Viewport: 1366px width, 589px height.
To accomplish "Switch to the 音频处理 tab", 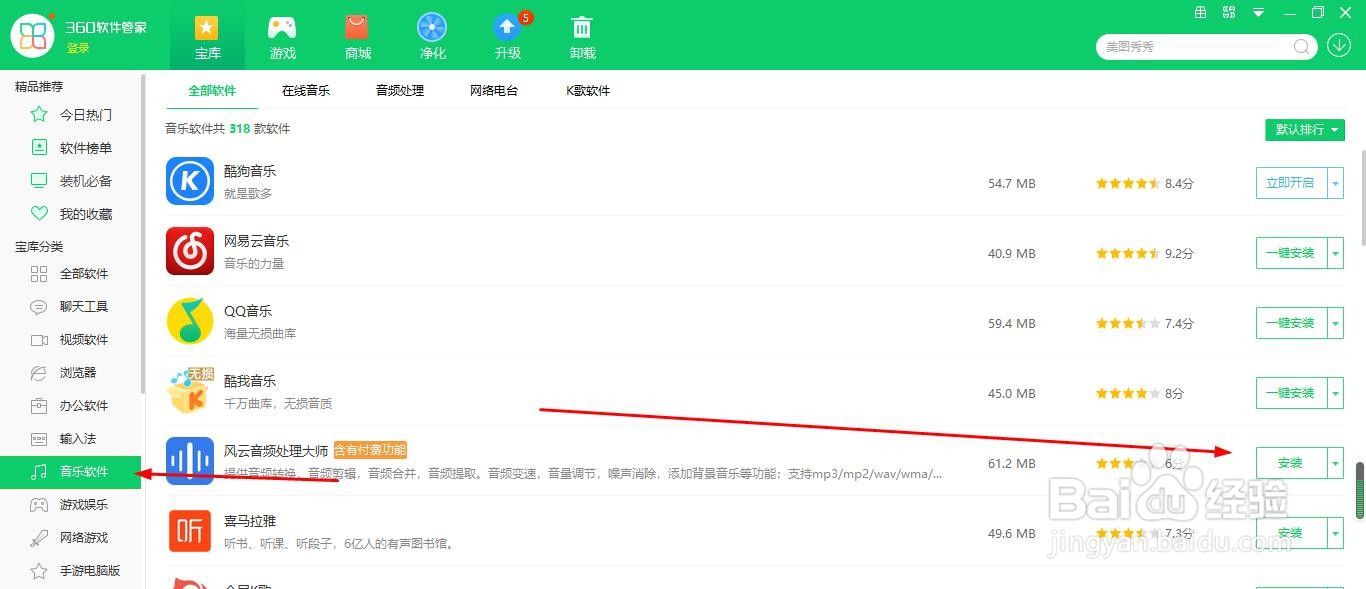I will tap(400, 90).
